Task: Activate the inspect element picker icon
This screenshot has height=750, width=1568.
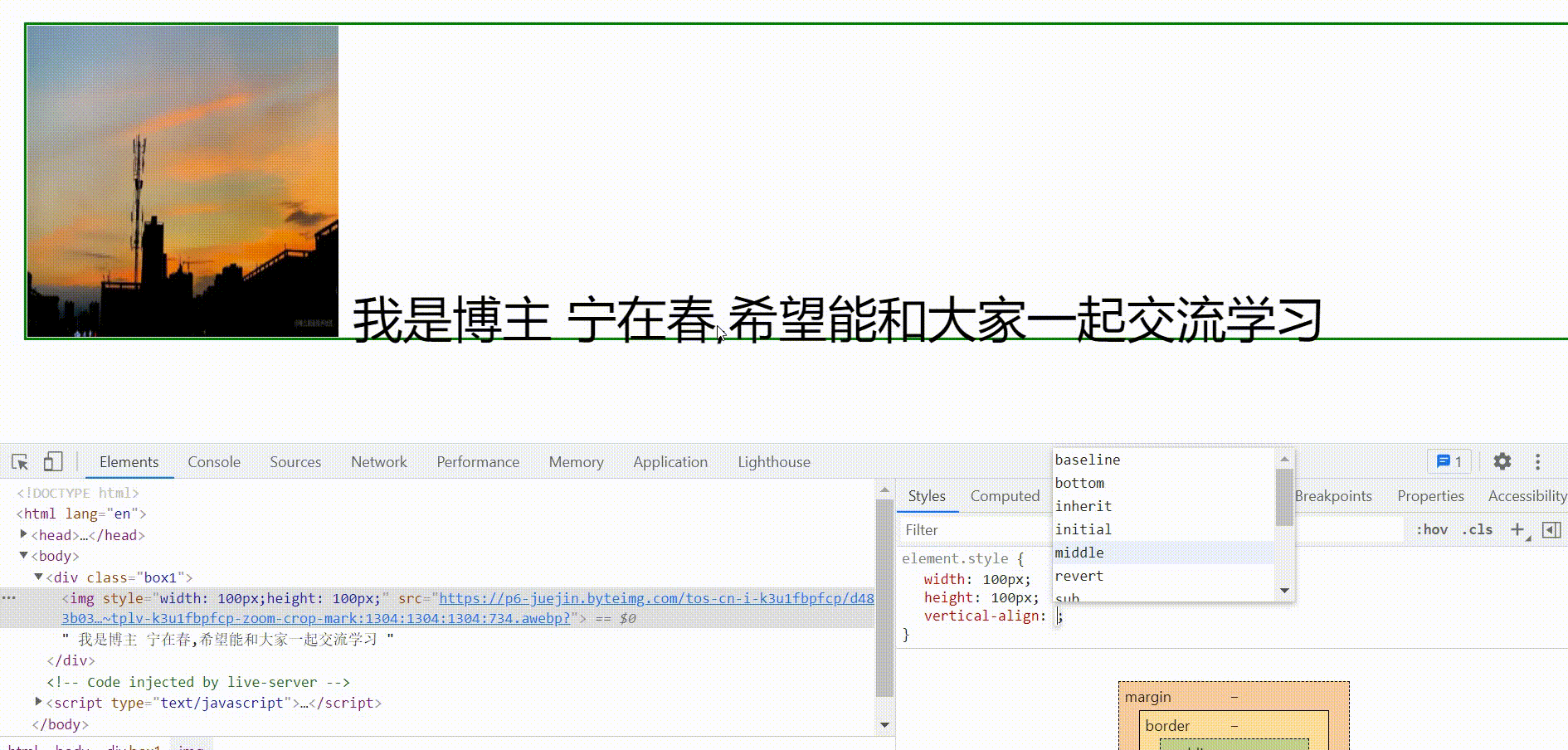Action: (x=20, y=462)
